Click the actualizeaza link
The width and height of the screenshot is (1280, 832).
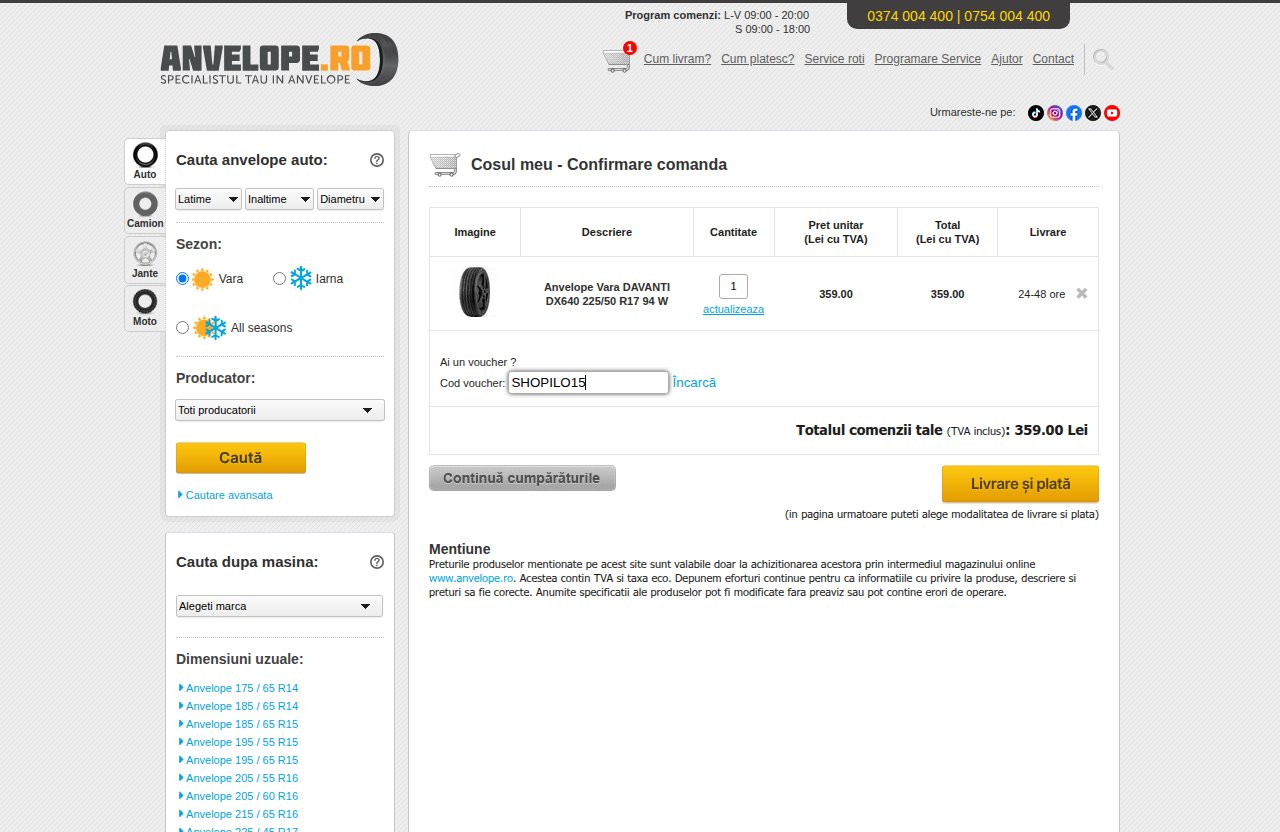coord(733,309)
